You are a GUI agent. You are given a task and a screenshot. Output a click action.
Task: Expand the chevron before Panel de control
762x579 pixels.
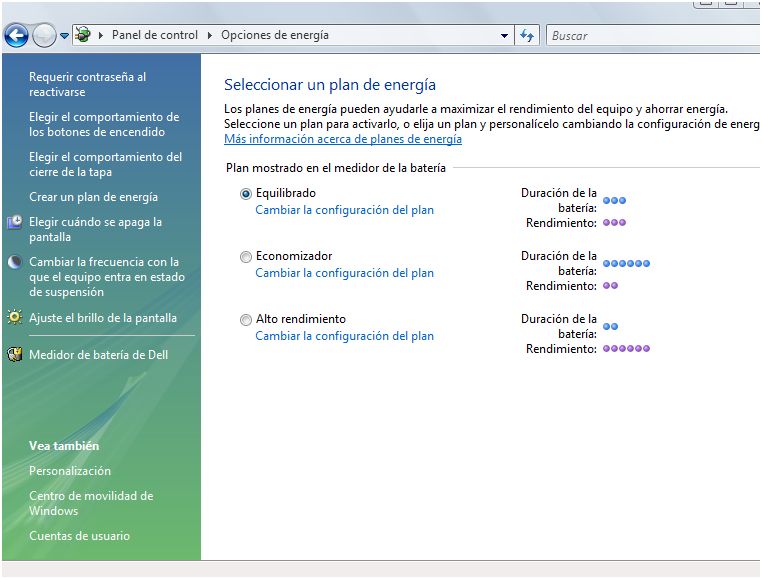pyautogui.click(x=101, y=35)
